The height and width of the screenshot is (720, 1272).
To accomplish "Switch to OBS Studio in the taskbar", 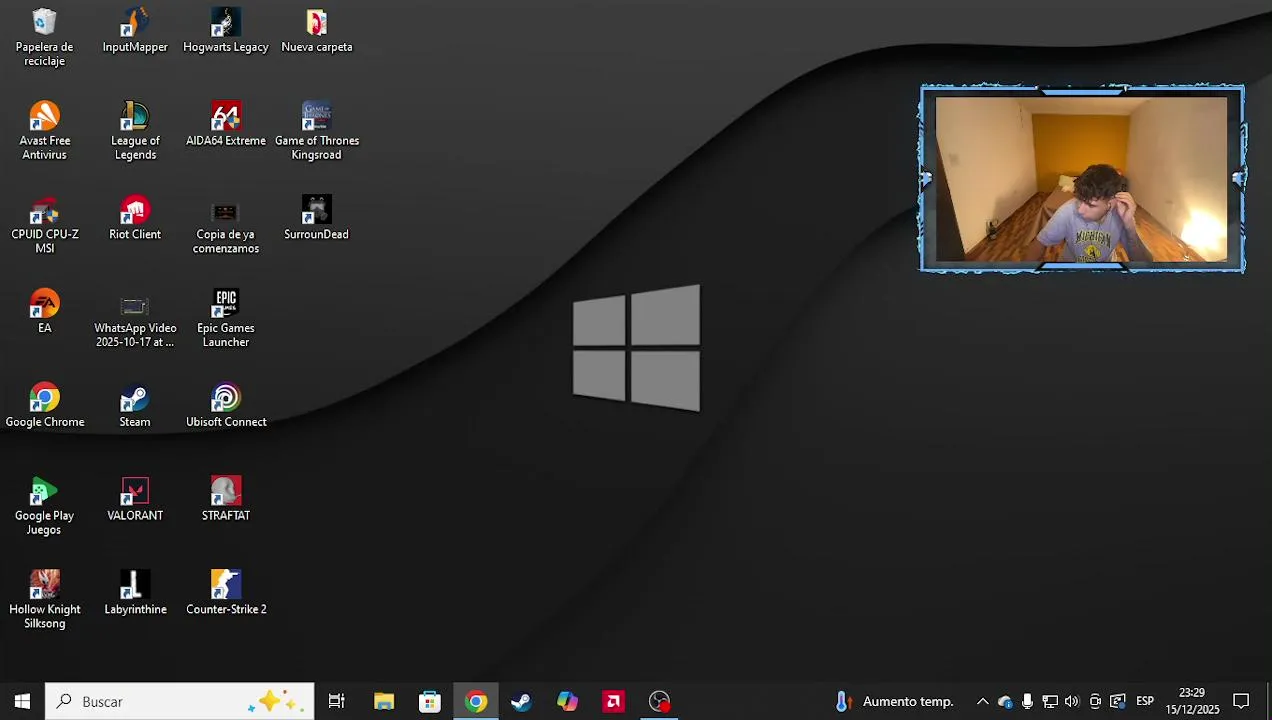I will pyautogui.click(x=659, y=701).
